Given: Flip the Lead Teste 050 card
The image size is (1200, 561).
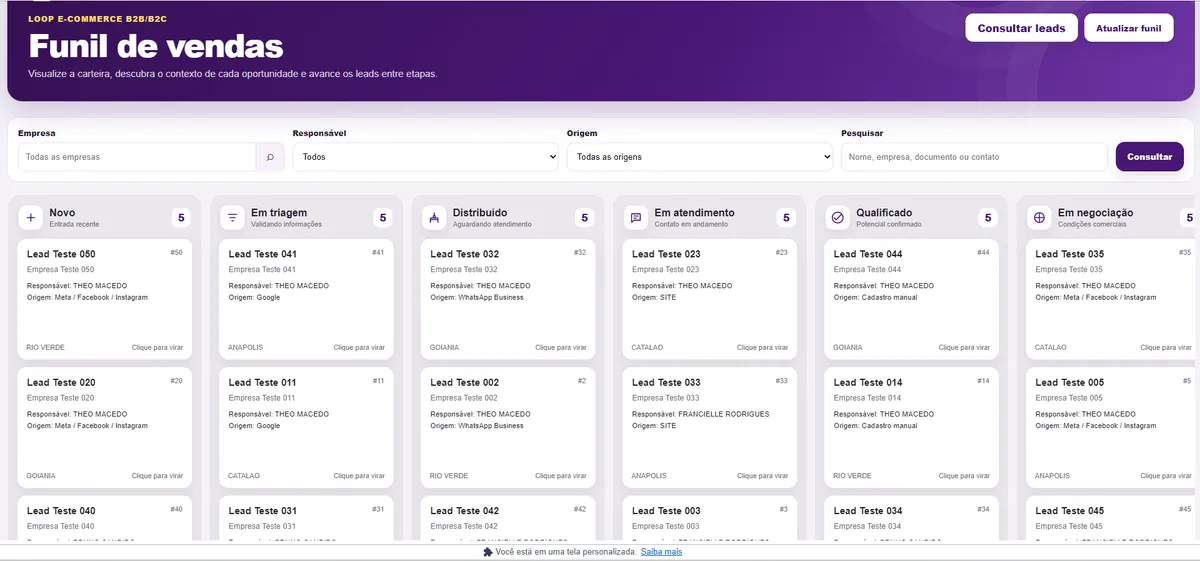Looking at the screenshot, I should 105,299.
